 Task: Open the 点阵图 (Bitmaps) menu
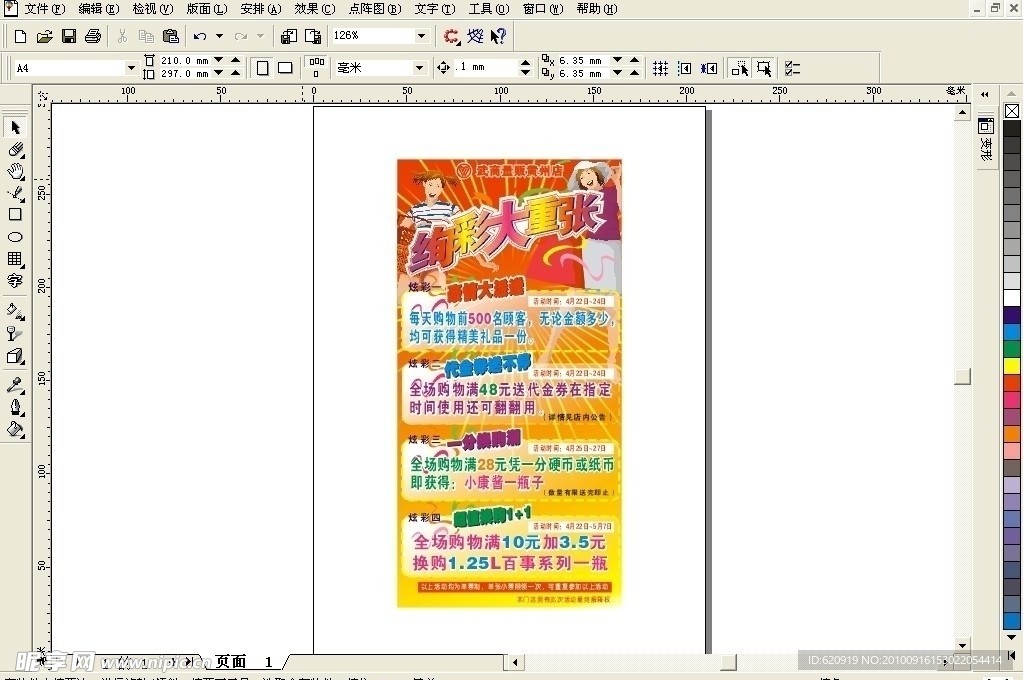point(374,9)
